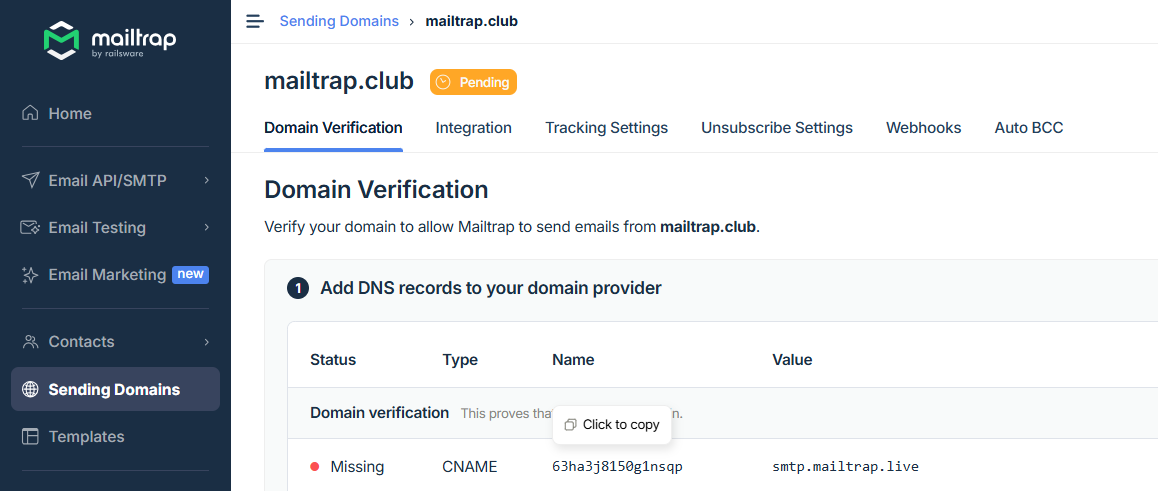Click the Home house icon
This screenshot has width=1158, height=491.
point(31,113)
